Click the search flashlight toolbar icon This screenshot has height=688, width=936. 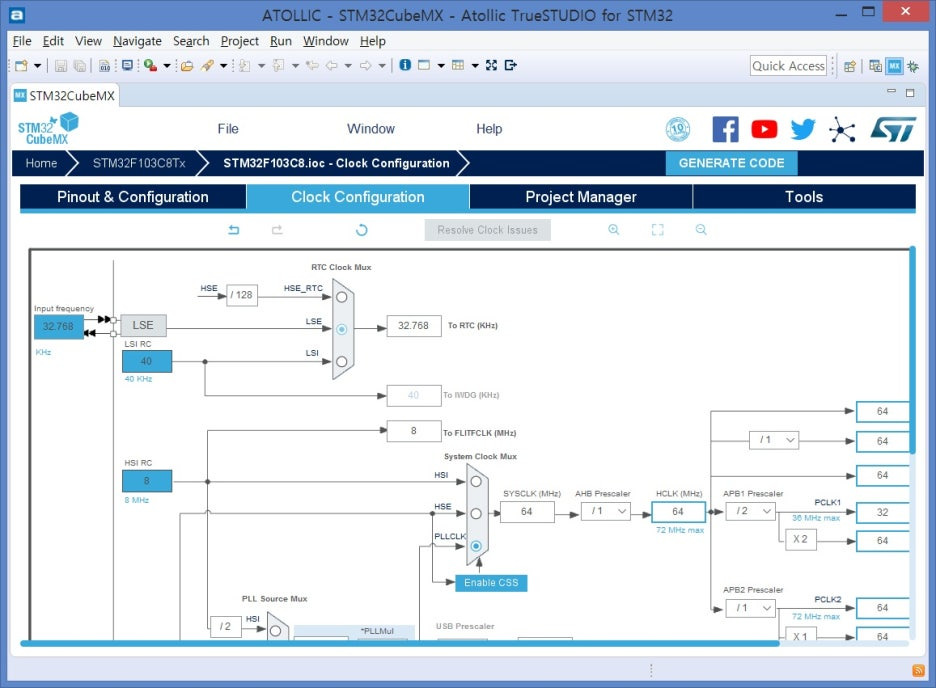pyautogui.click(x=207, y=66)
